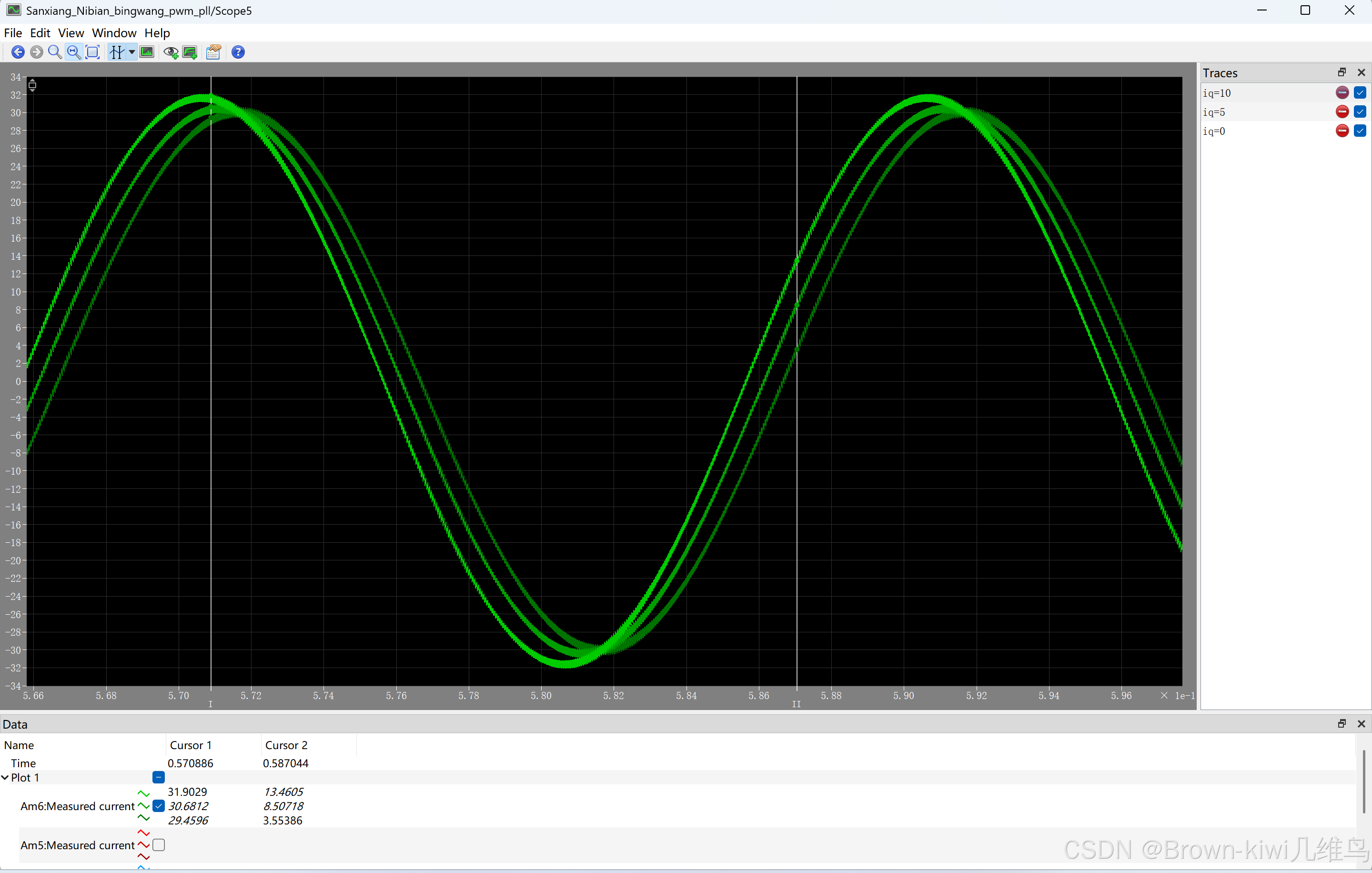Click the previous view back arrow
This screenshot has height=873, width=1372.
pos(18,52)
